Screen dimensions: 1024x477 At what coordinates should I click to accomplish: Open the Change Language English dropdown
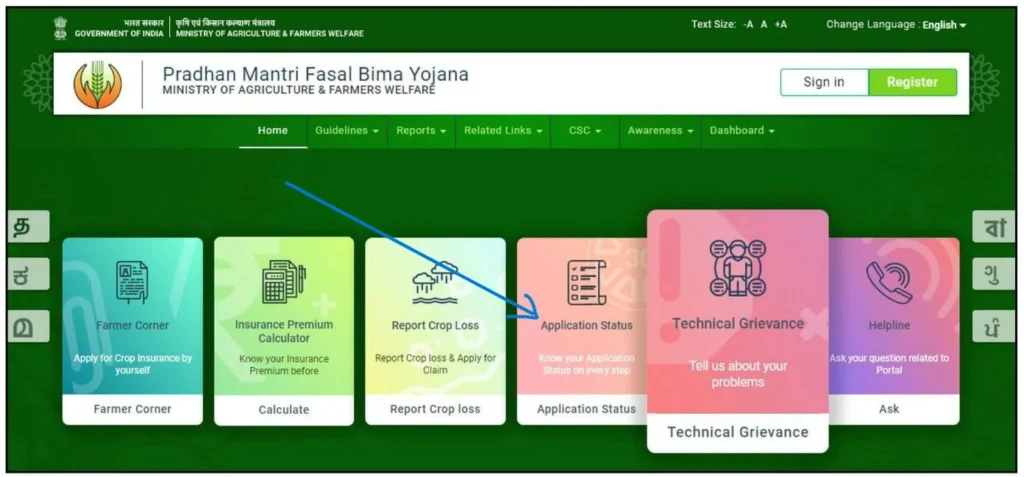pyautogui.click(x=944, y=25)
